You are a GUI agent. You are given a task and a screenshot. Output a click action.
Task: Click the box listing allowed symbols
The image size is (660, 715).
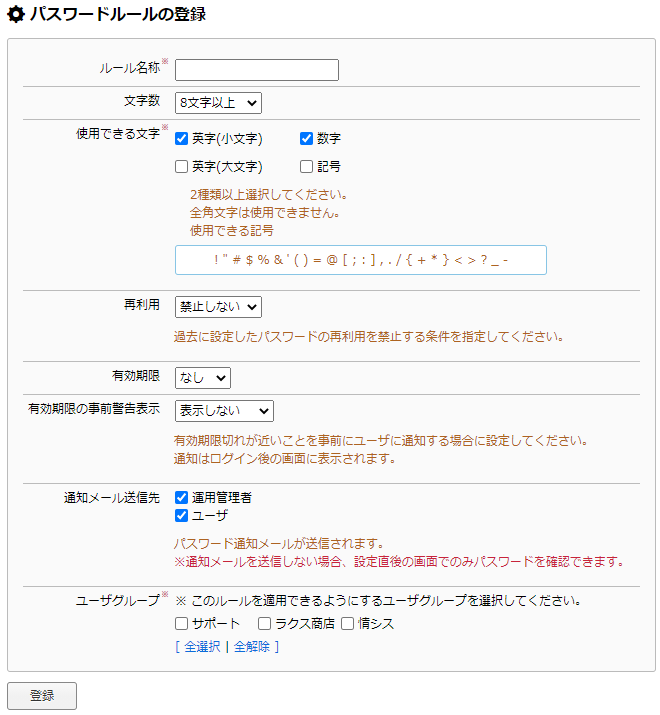click(x=361, y=260)
